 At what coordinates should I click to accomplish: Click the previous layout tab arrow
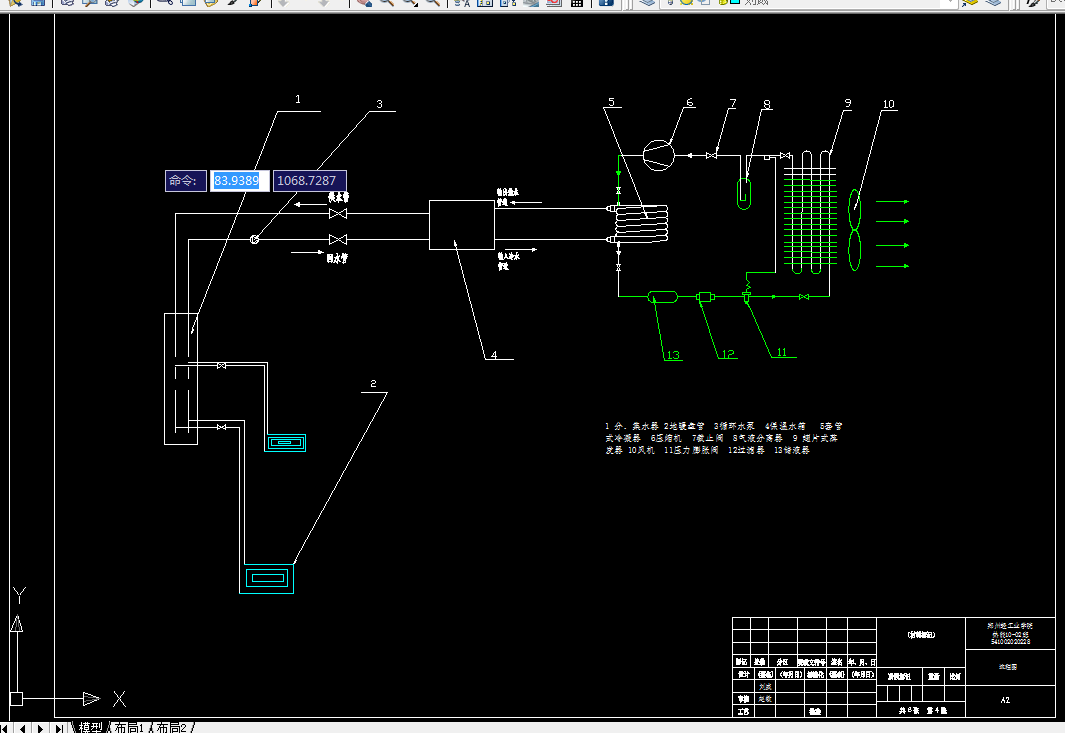coord(22,728)
